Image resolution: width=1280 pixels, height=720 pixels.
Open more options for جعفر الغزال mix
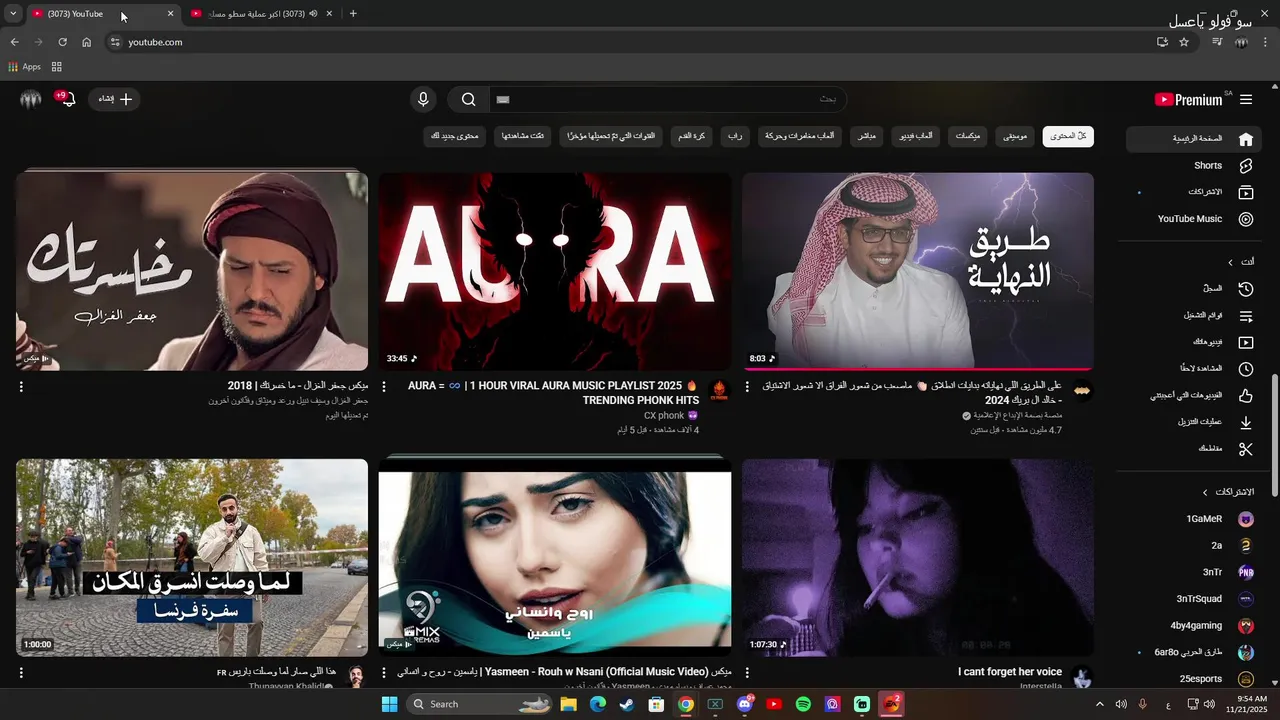[x=21, y=387]
